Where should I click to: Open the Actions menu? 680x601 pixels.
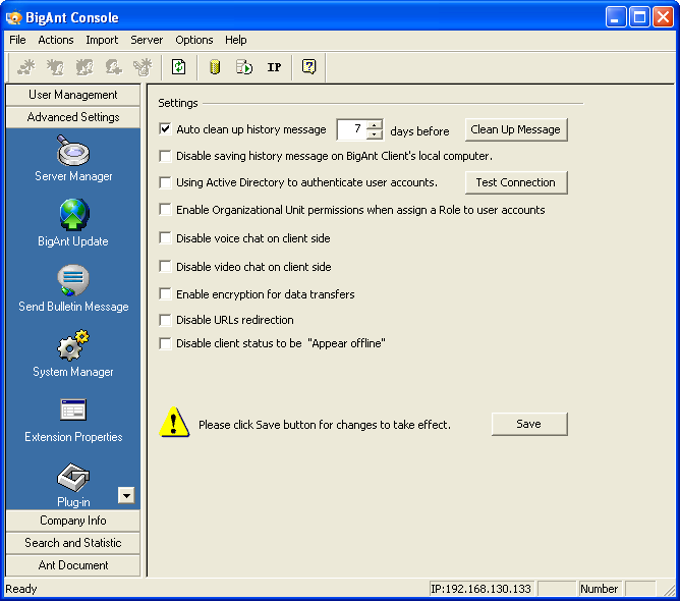click(x=56, y=40)
